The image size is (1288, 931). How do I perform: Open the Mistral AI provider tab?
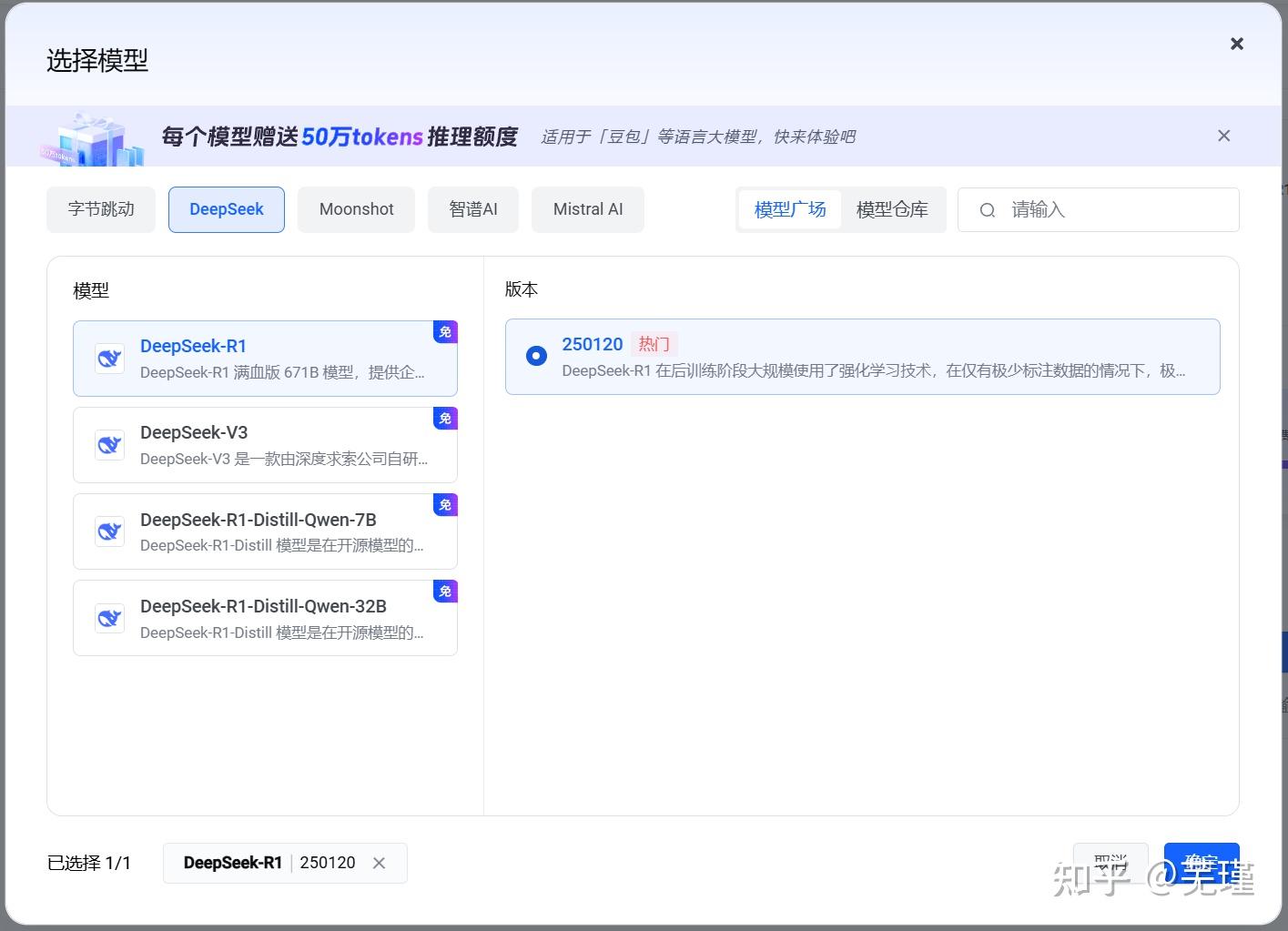(x=587, y=209)
